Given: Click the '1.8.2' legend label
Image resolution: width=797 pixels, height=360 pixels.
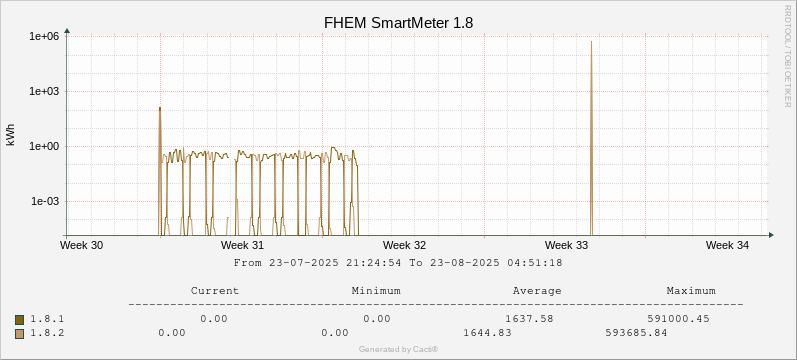Looking at the screenshot, I should coord(47,333).
